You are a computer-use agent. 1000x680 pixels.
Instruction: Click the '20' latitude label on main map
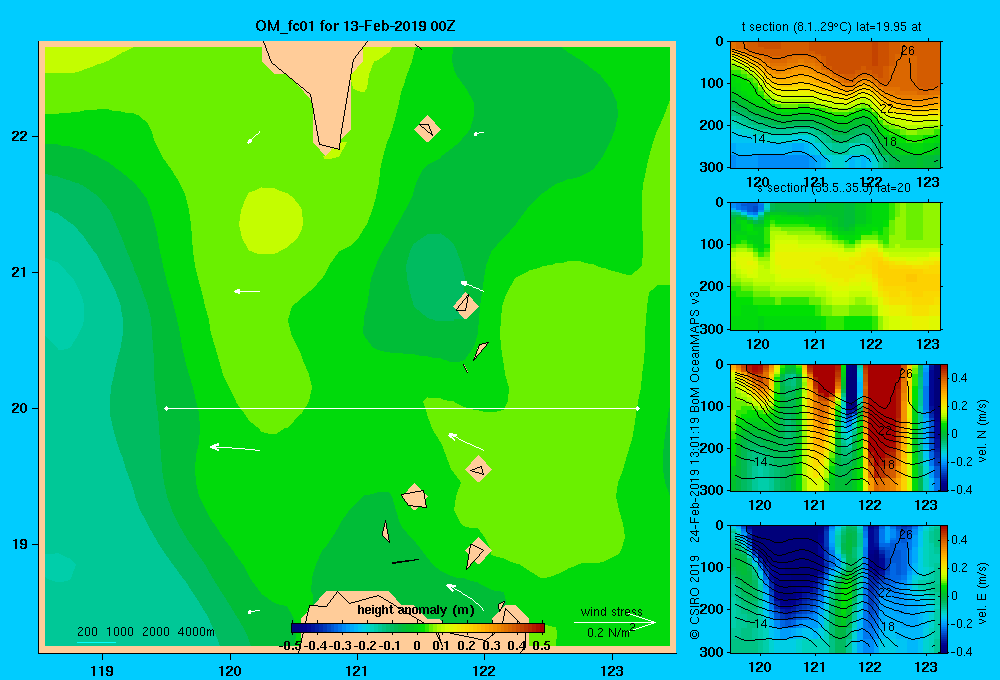click(20, 408)
